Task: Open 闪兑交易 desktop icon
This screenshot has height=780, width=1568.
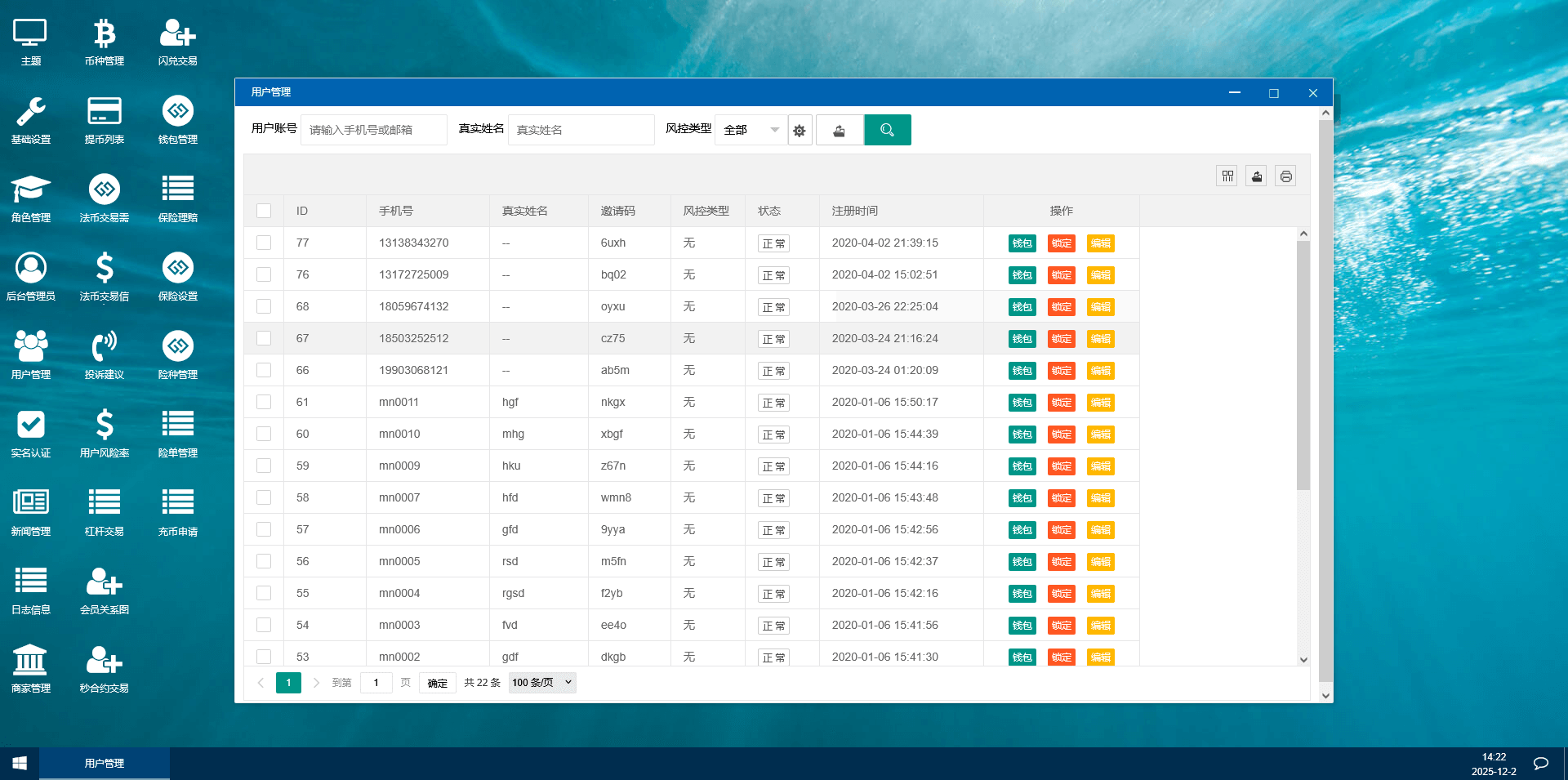Action: [x=177, y=41]
